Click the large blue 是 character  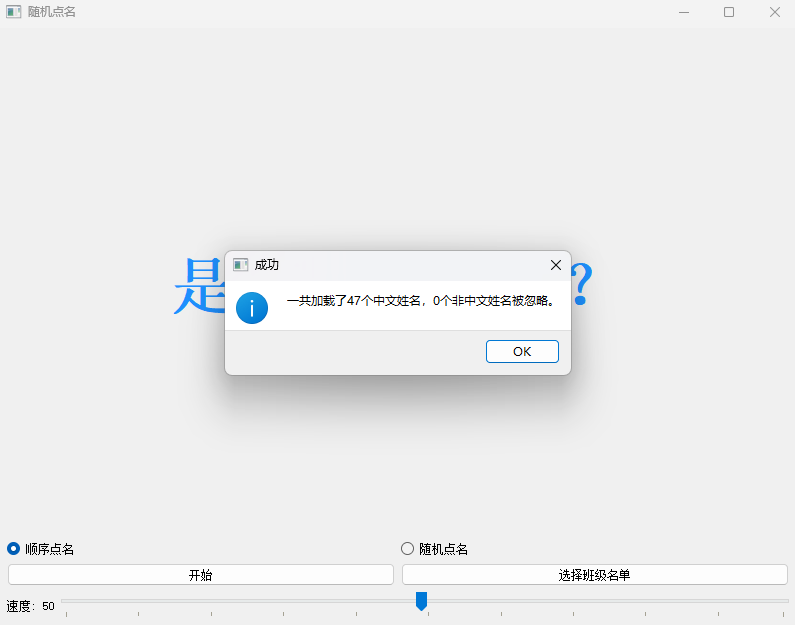[x=198, y=287]
